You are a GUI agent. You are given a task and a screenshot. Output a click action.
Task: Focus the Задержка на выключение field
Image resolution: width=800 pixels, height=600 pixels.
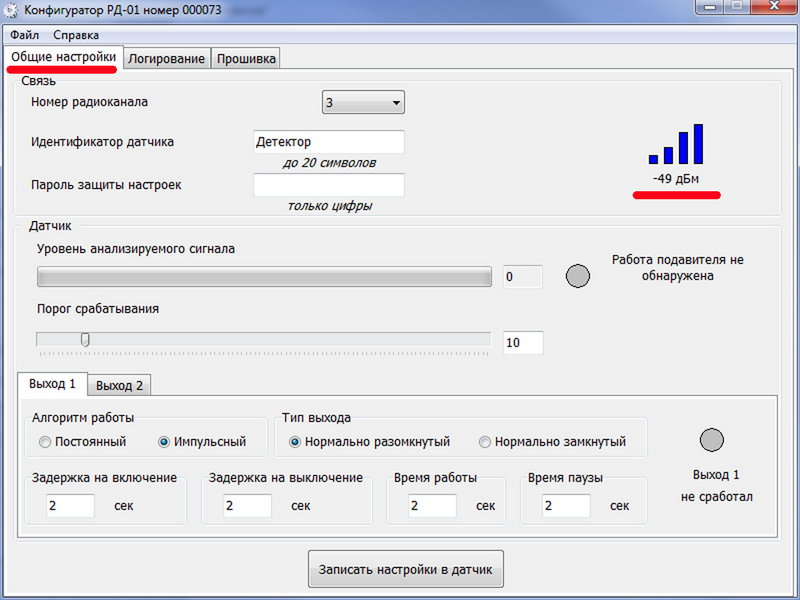(x=247, y=506)
